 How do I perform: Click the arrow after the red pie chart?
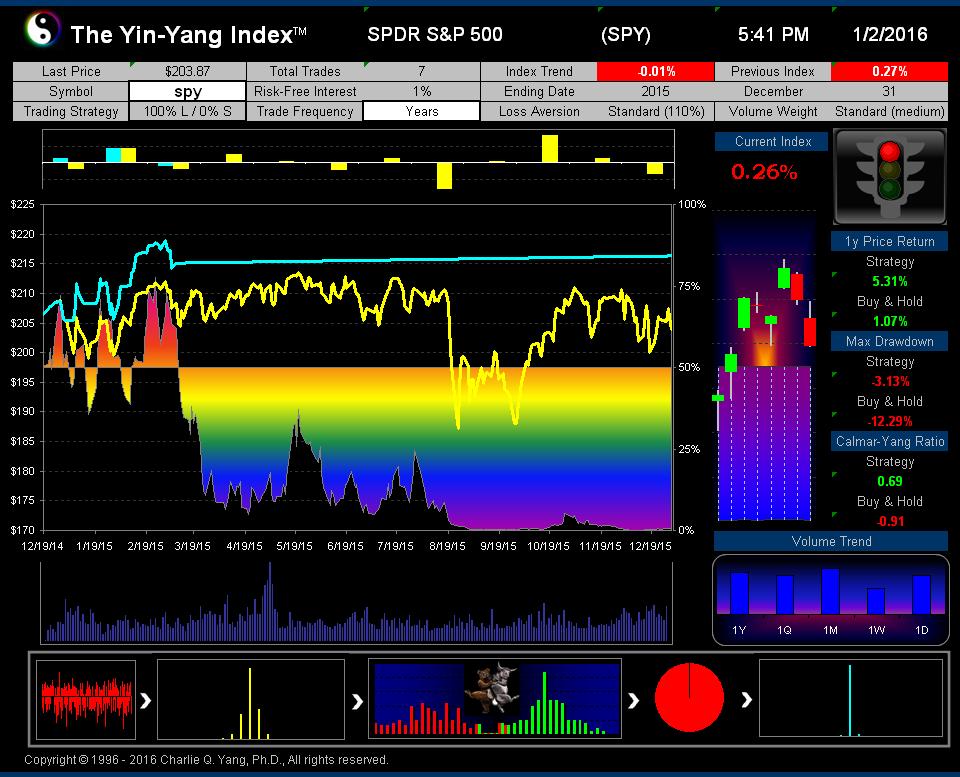(x=746, y=699)
